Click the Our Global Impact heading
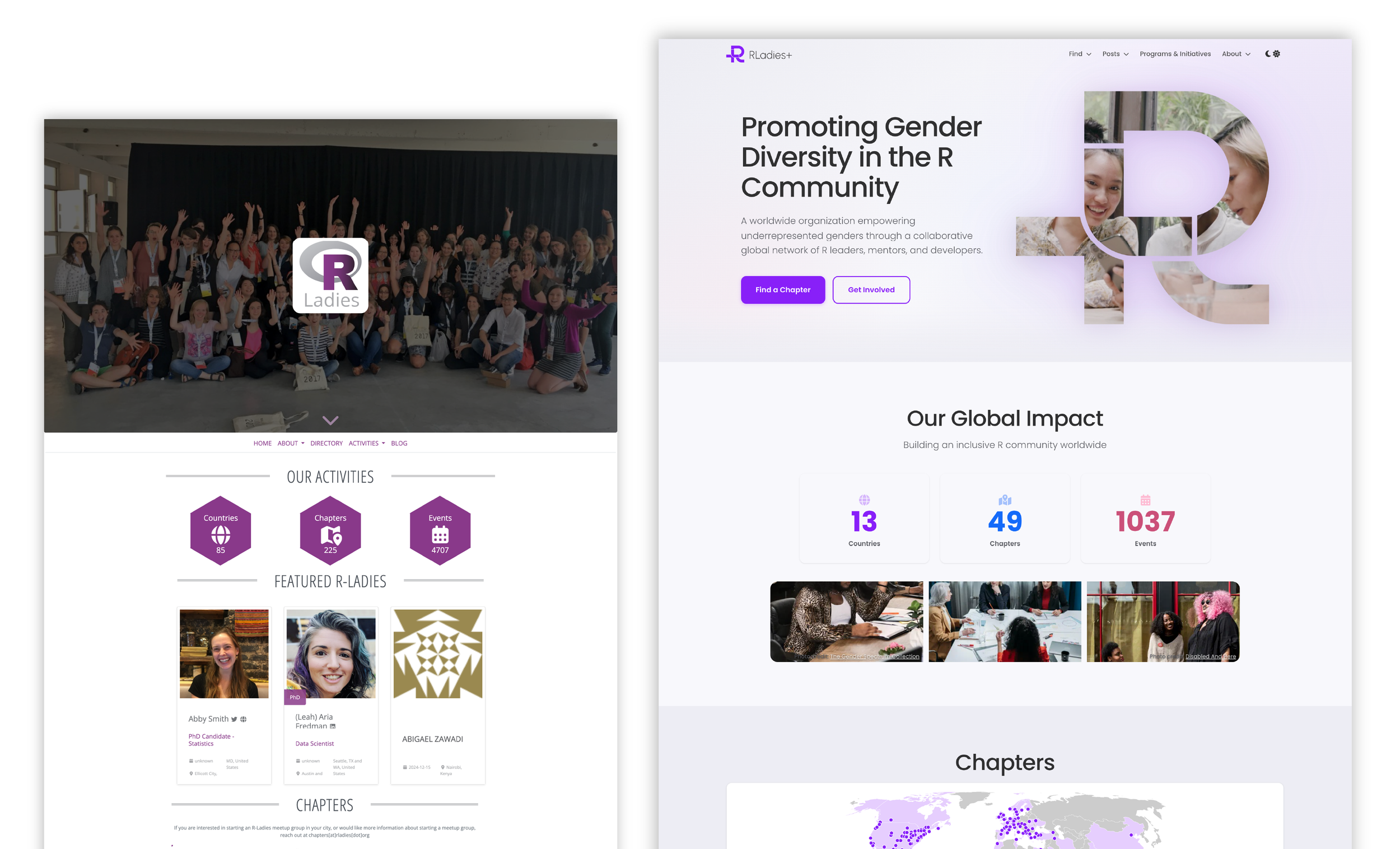The width and height of the screenshot is (1400, 849). pyautogui.click(x=1005, y=419)
